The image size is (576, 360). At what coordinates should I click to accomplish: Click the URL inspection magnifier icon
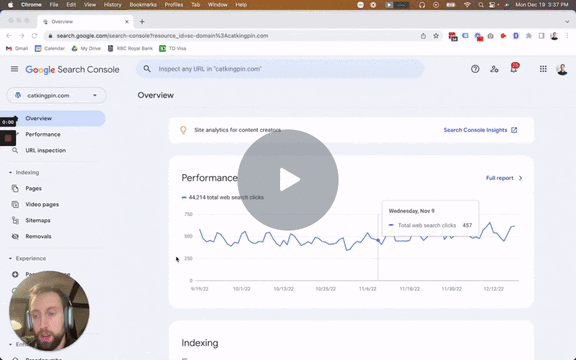coord(15,150)
